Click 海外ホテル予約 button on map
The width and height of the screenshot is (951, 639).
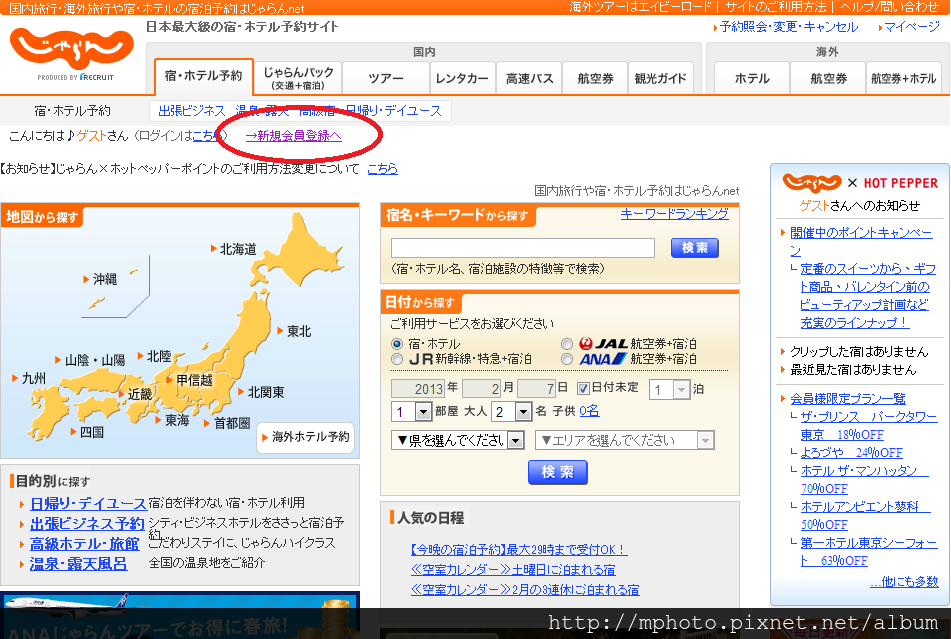[x=306, y=437]
